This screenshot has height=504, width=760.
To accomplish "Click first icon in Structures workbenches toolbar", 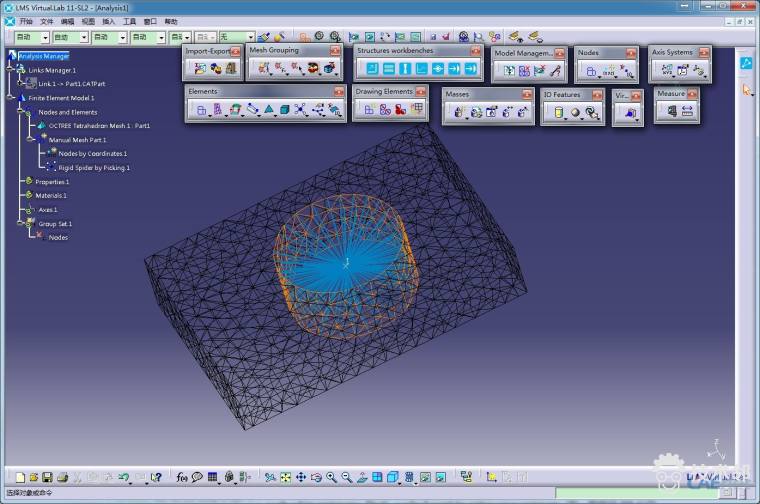I will (371, 69).
